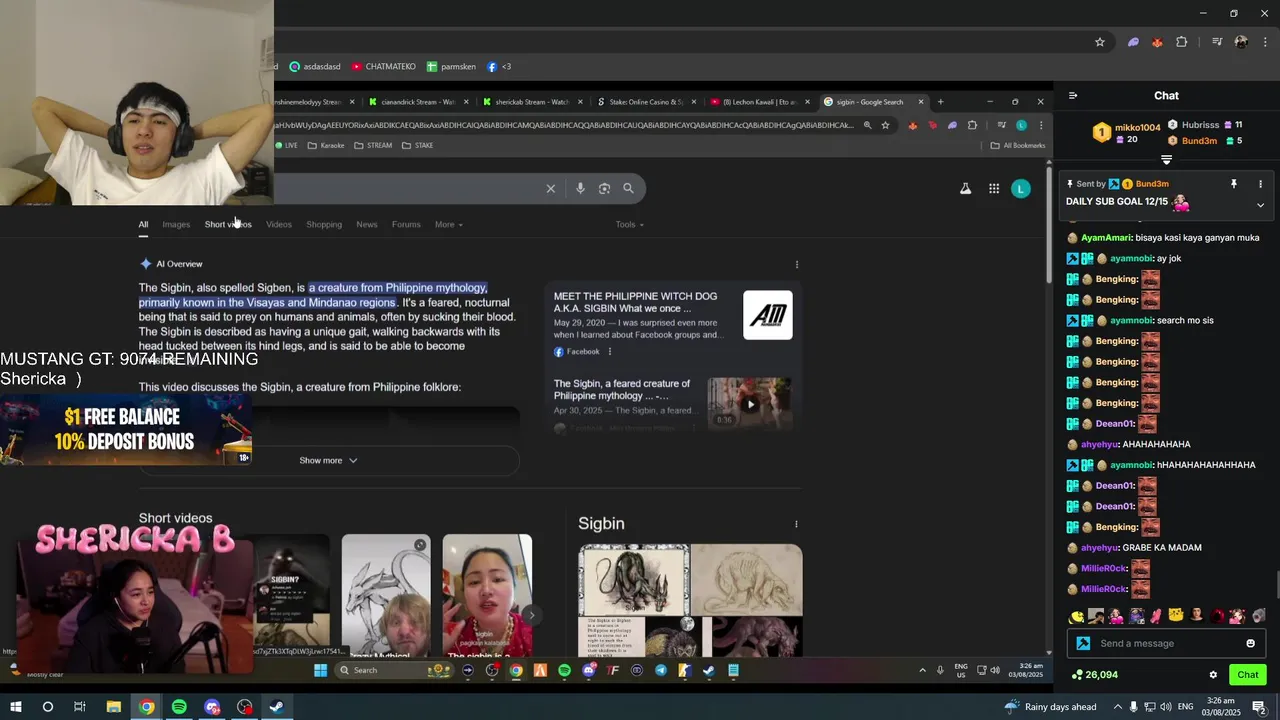Open the Karaoke bookmarks folder
The image size is (1280, 720).
click(x=326, y=145)
